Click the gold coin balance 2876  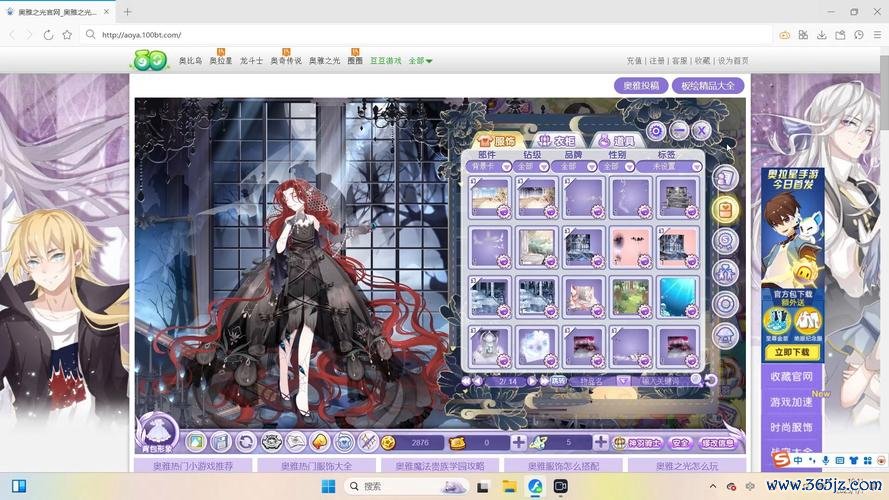click(x=414, y=443)
